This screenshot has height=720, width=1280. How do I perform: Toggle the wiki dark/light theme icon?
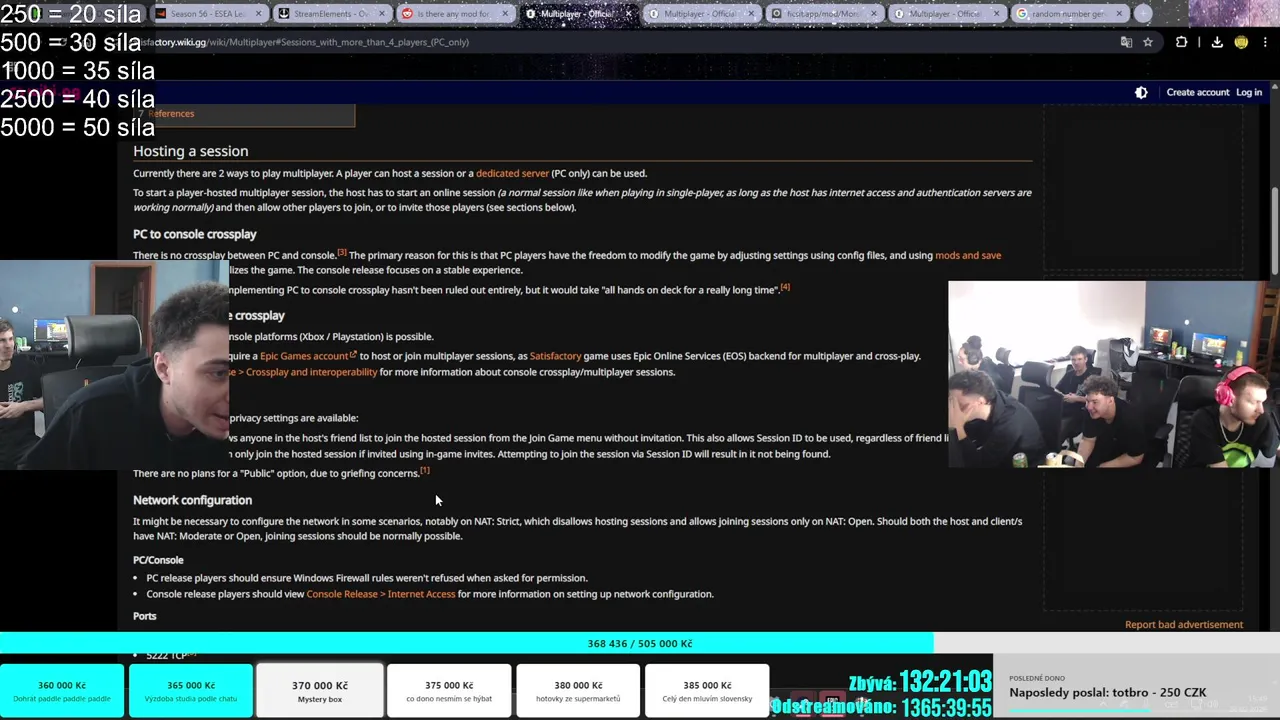pos(1141,92)
